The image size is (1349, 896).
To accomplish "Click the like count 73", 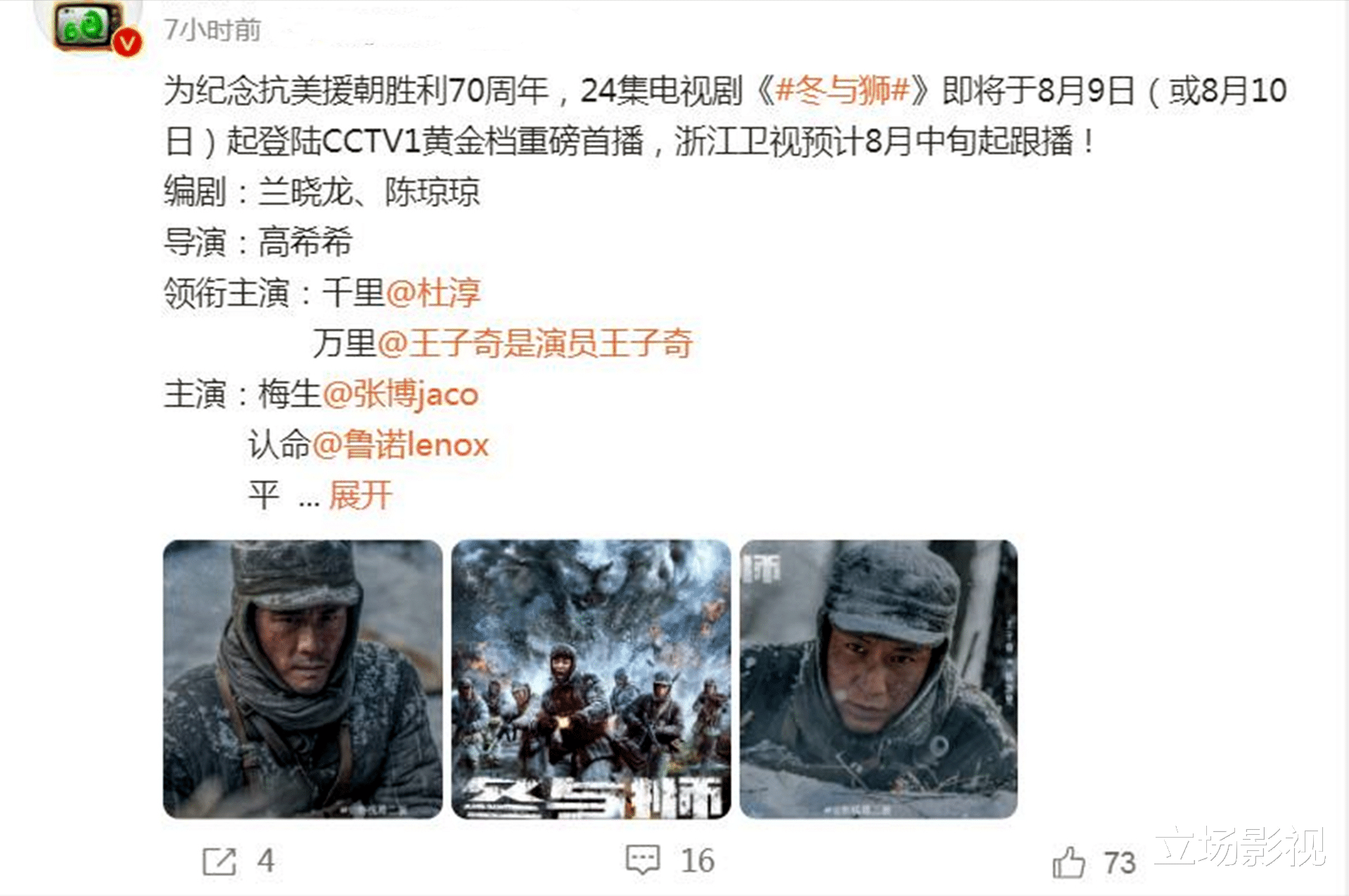I will point(1120,863).
